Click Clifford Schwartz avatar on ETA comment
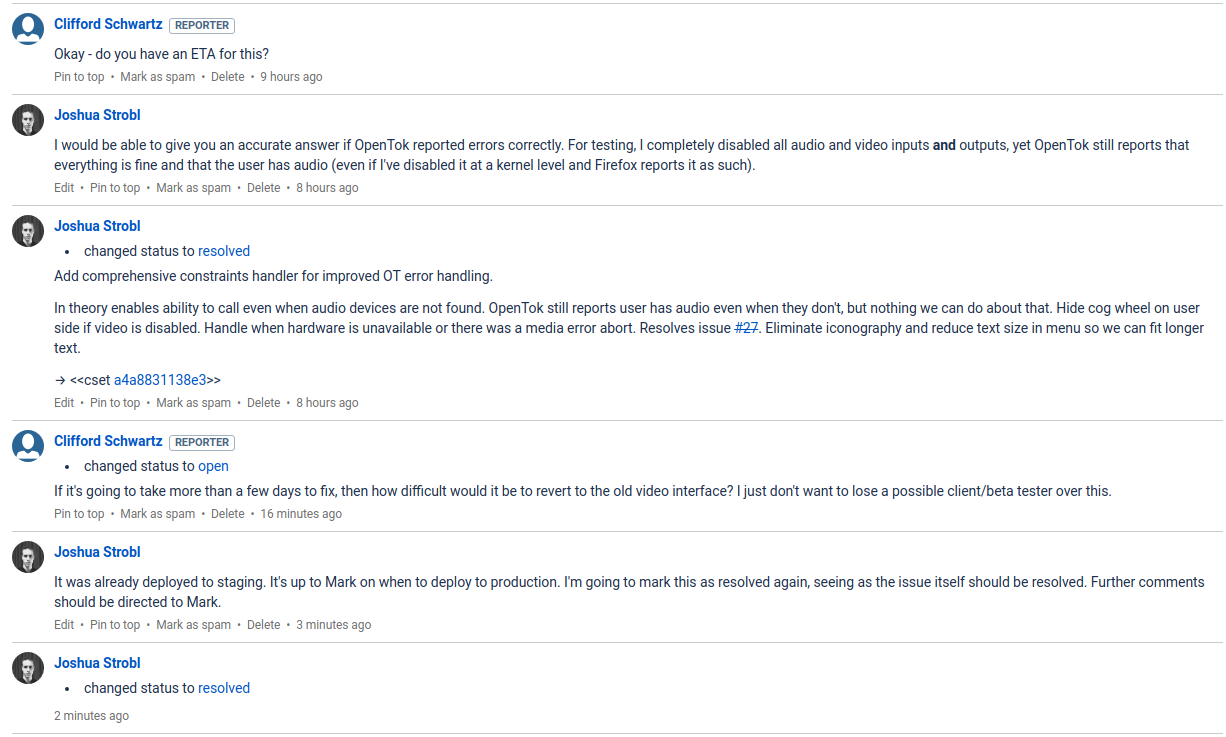 tap(28, 29)
